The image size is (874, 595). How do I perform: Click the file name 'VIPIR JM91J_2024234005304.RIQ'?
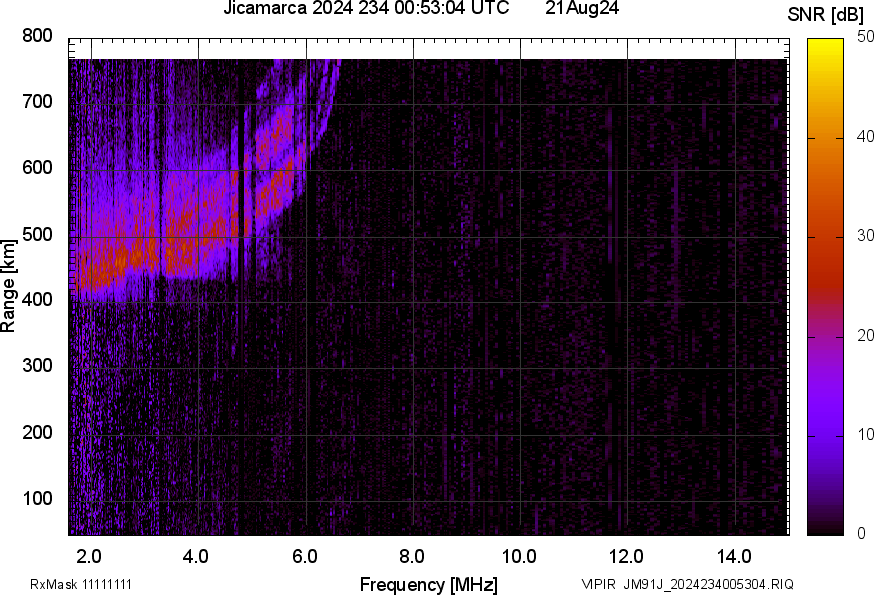pos(687,584)
